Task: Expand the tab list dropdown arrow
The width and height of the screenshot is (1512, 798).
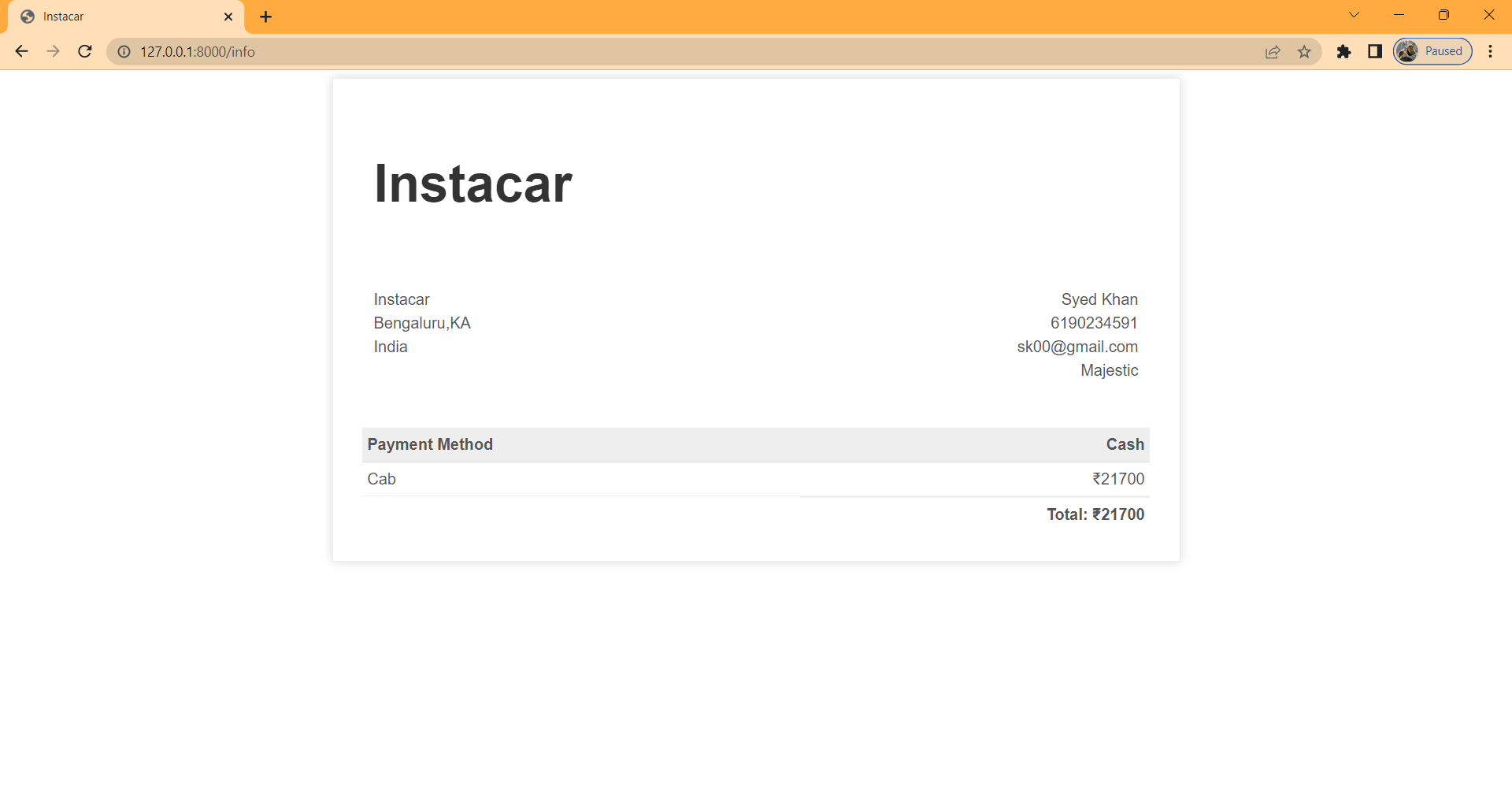Action: point(1354,14)
